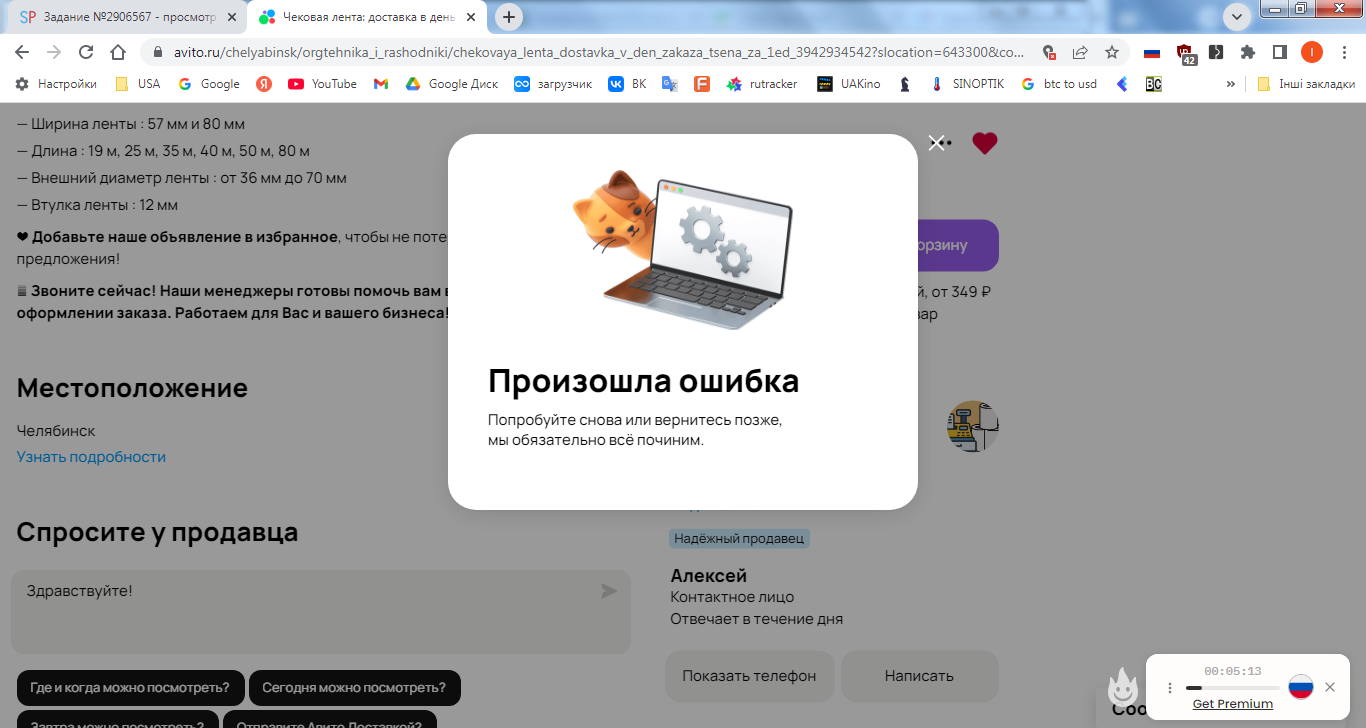Viewport: 1366px width, 728px height.
Task: Open the загрузчик bookmark
Action: [553, 84]
